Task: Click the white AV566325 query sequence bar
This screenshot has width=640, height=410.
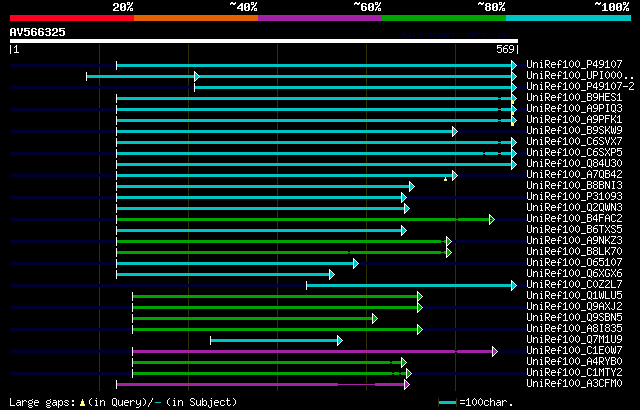Action: tap(264, 41)
